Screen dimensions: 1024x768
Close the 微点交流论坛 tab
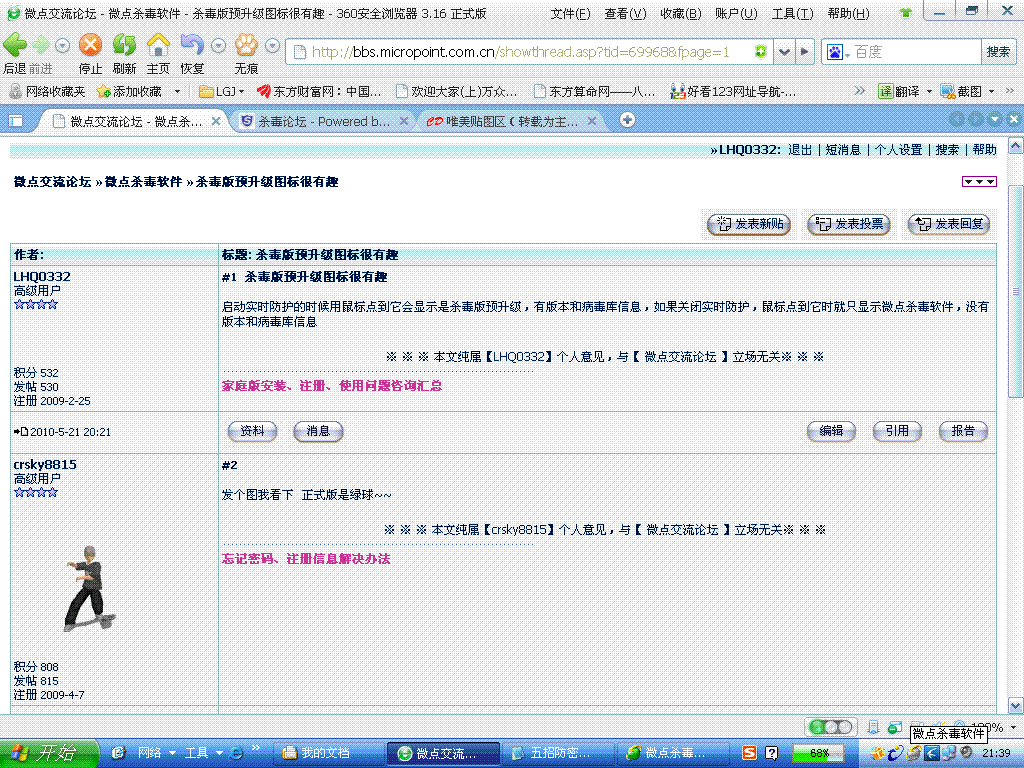[216, 121]
